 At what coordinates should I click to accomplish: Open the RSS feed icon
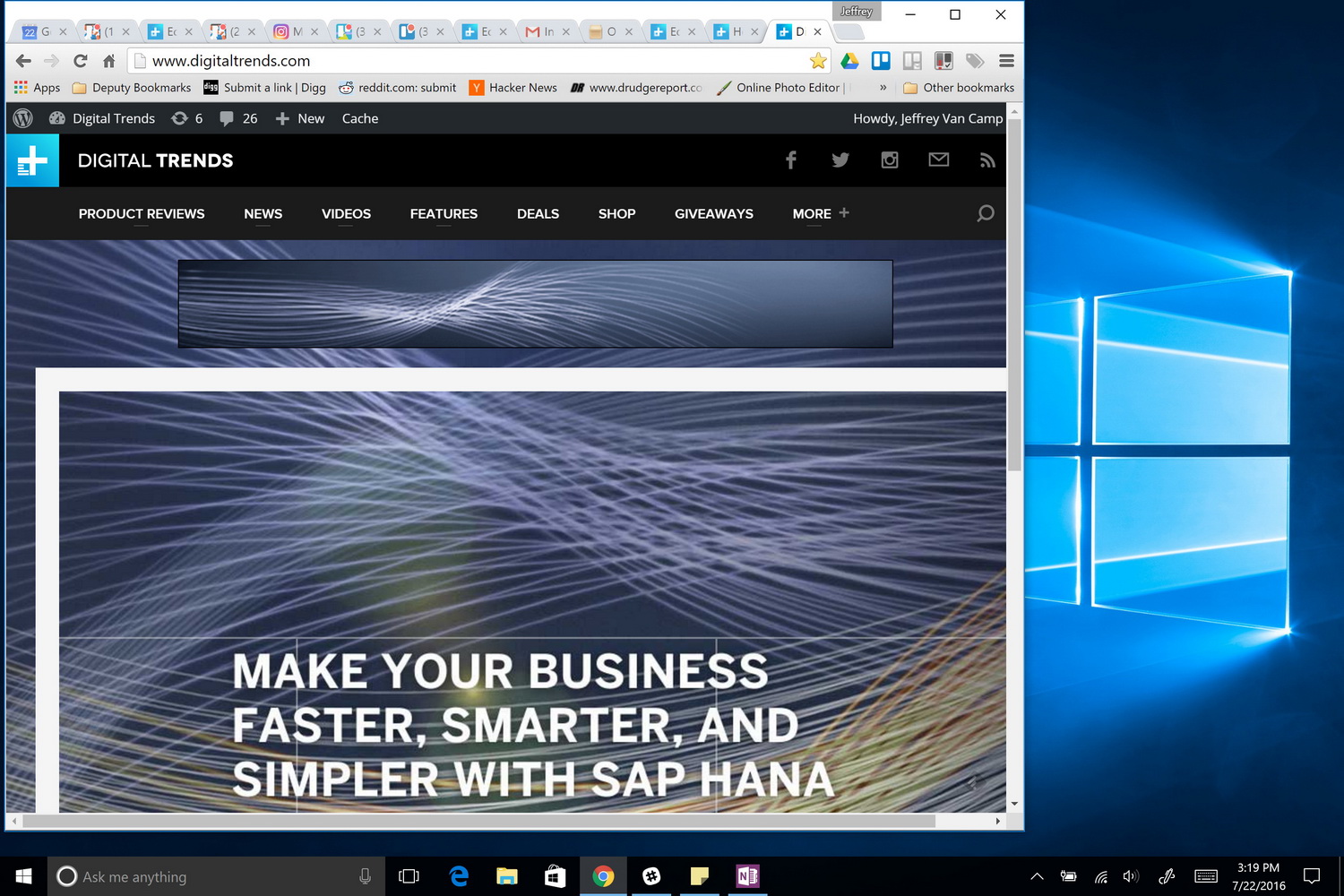(987, 160)
